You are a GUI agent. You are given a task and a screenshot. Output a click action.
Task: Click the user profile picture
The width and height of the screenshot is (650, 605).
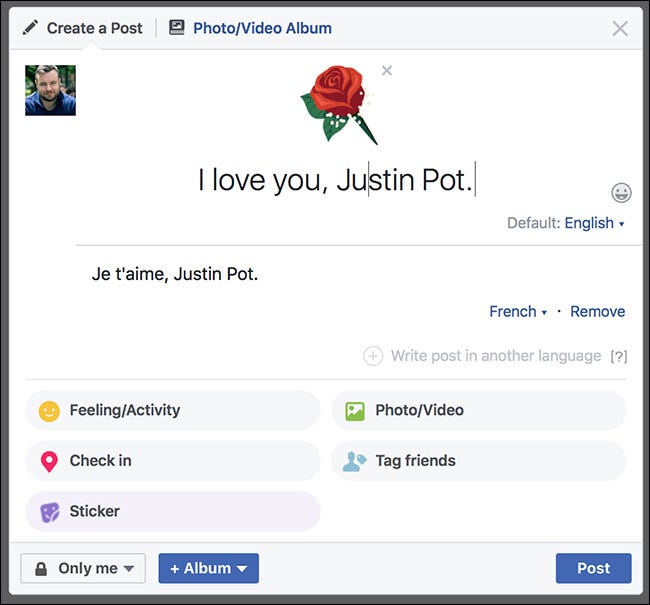[50, 91]
